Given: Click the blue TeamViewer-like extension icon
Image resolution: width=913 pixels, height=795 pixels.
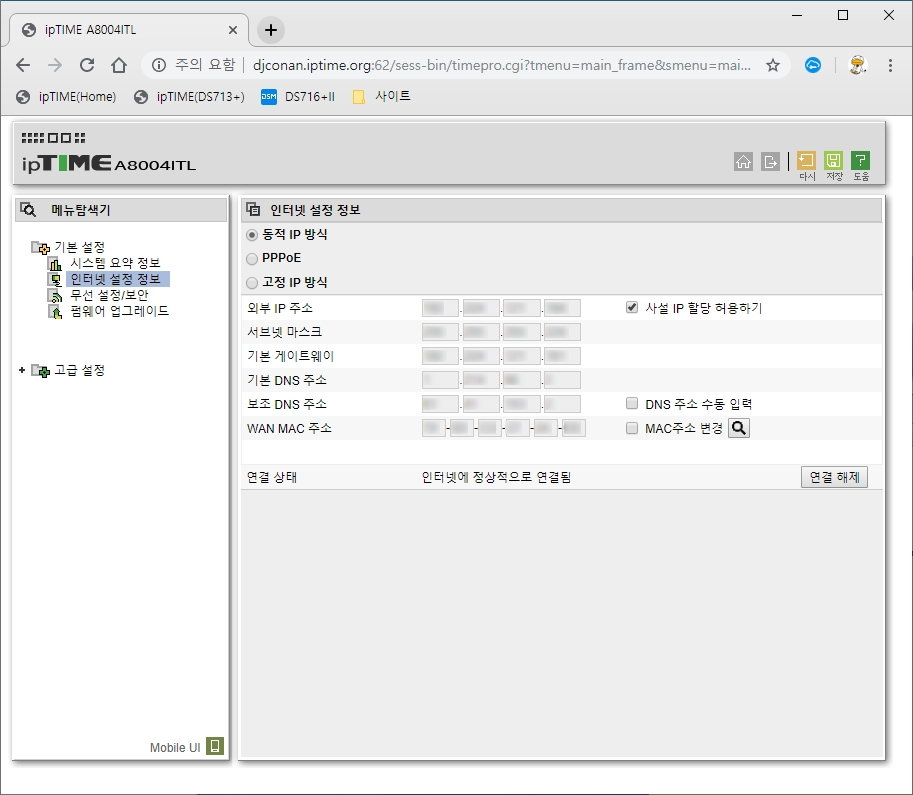Looking at the screenshot, I should [813, 65].
